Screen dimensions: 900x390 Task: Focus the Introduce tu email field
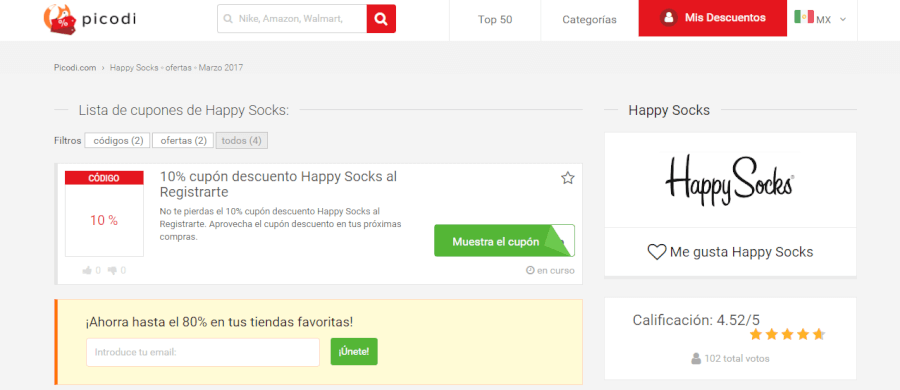[203, 352]
